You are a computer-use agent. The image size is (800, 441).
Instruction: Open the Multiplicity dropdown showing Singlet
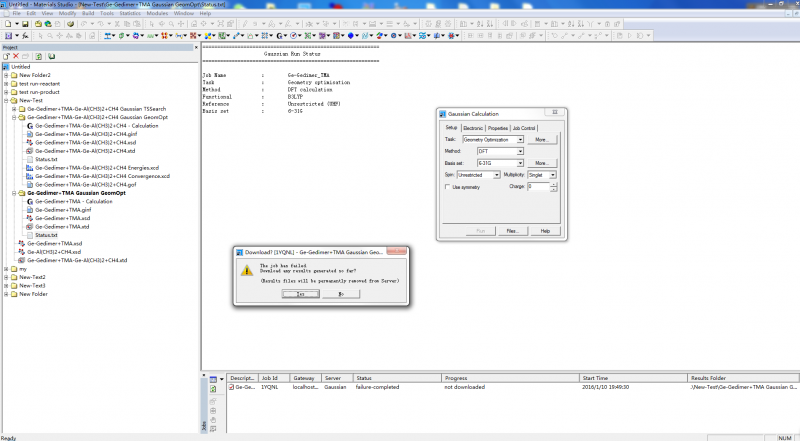(553, 175)
